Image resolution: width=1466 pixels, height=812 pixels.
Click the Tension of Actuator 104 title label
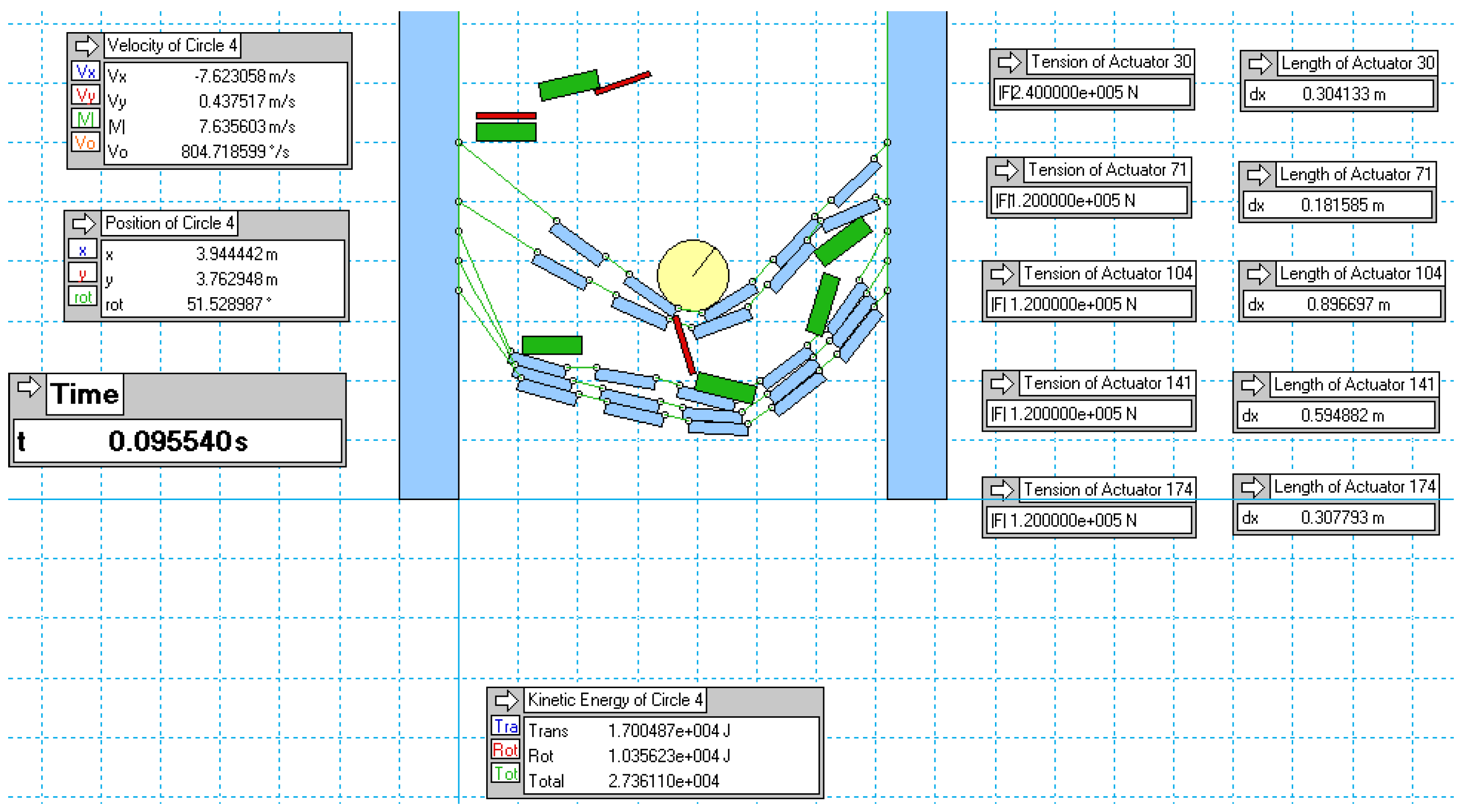tap(1108, 274)
